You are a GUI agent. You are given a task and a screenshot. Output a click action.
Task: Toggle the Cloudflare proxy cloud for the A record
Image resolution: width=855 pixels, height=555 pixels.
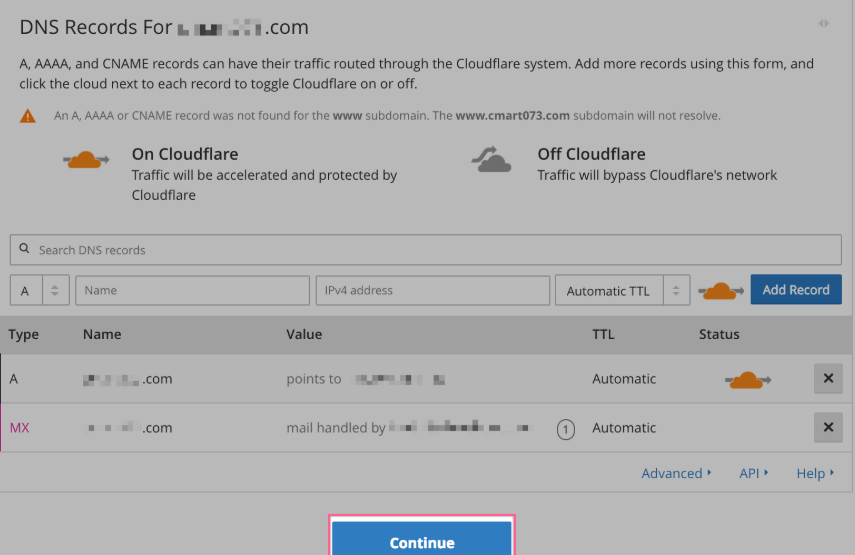tap(747, 380)
